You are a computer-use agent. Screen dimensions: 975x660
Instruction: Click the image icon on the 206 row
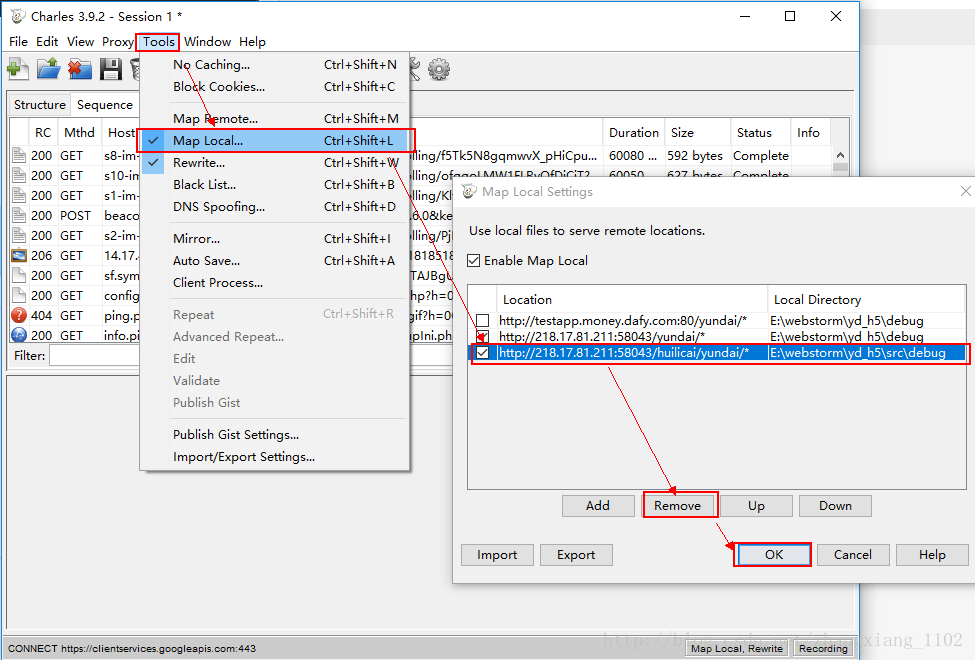[x=19, y=256]
